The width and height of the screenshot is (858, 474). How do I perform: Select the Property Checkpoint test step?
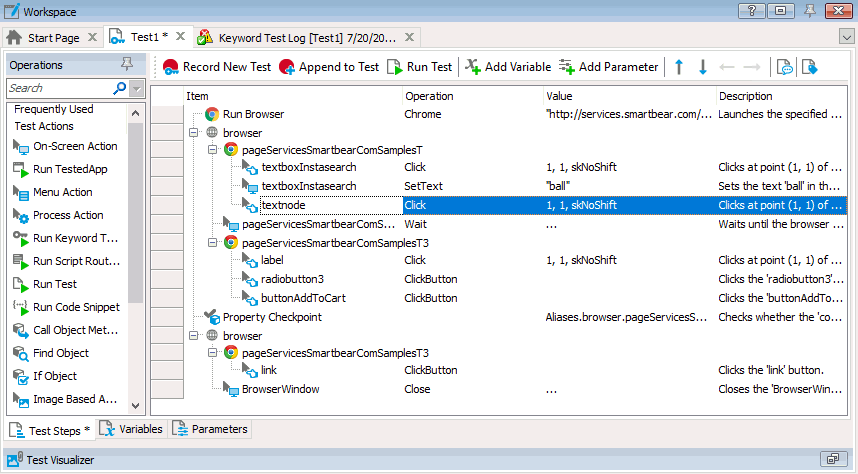coord(272,317)
